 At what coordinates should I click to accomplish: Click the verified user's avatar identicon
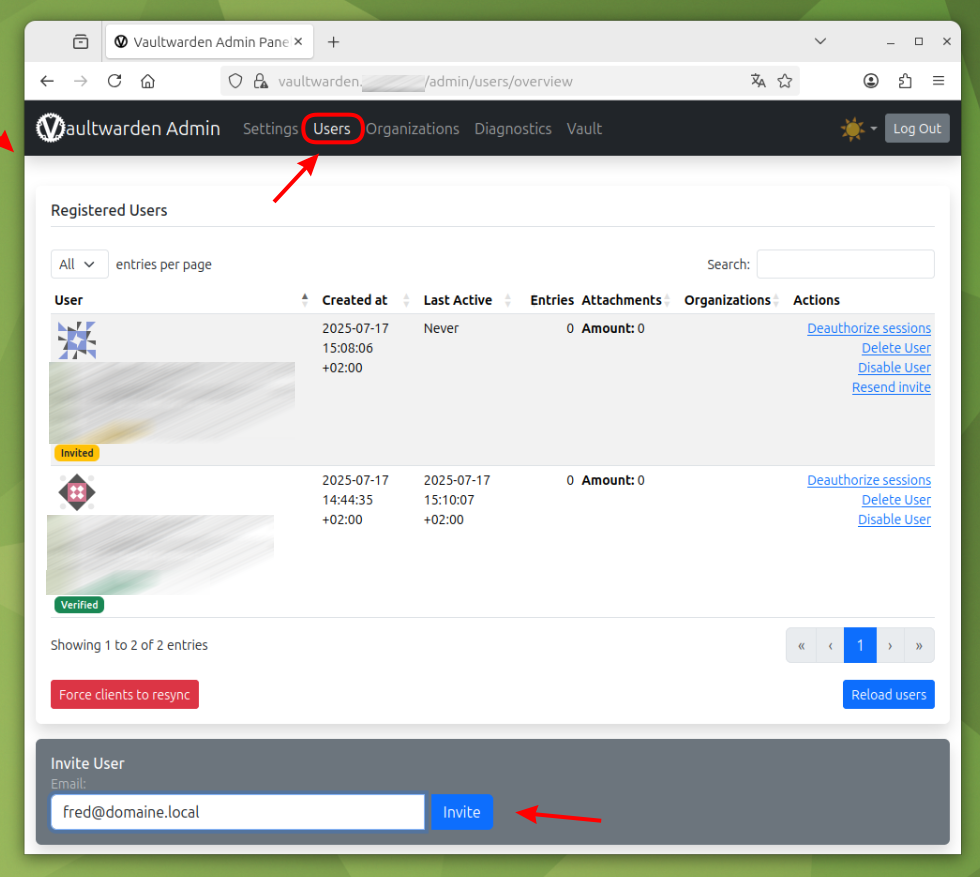click(x=77, y=493)
